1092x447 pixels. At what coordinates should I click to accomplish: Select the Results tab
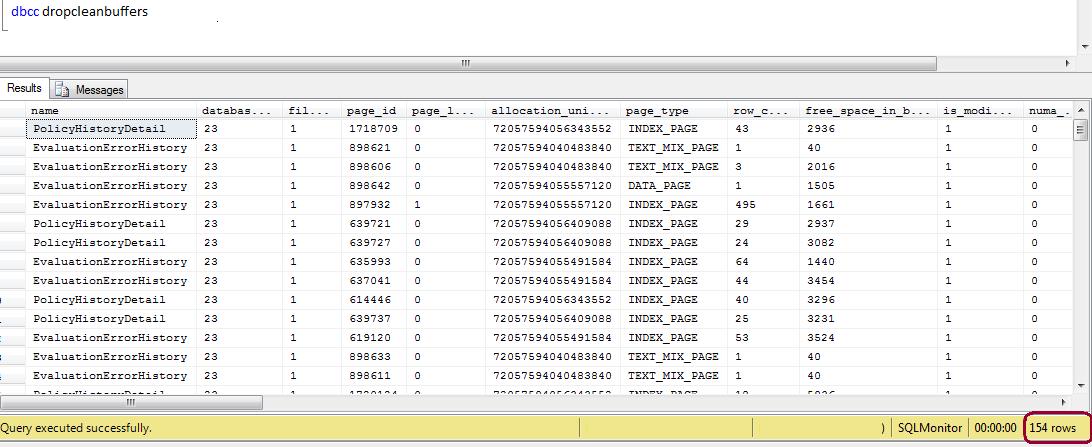click(24, 89)
